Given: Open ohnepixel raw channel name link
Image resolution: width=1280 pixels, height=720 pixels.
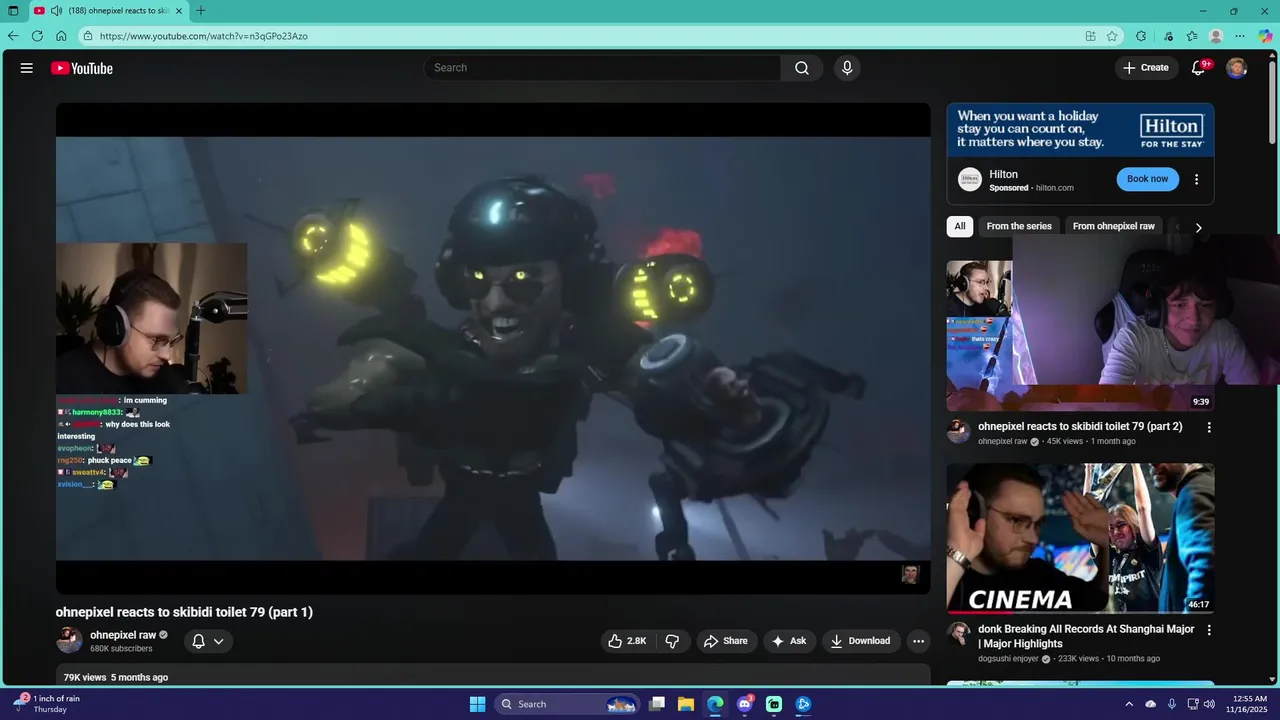Looking at the screenshot, I should [123, 635].
